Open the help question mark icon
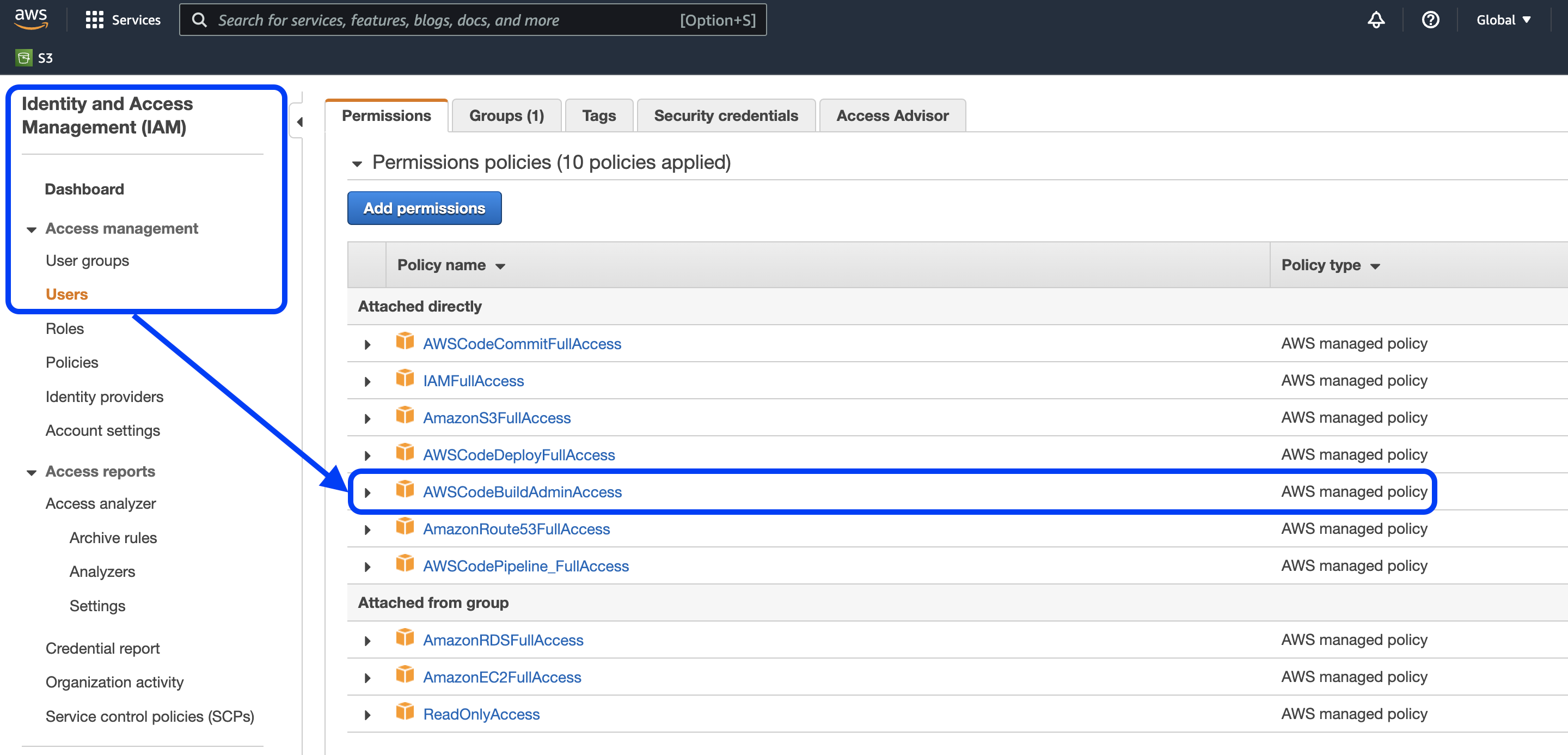1568x755 pixels. [x=1430, y=20]
